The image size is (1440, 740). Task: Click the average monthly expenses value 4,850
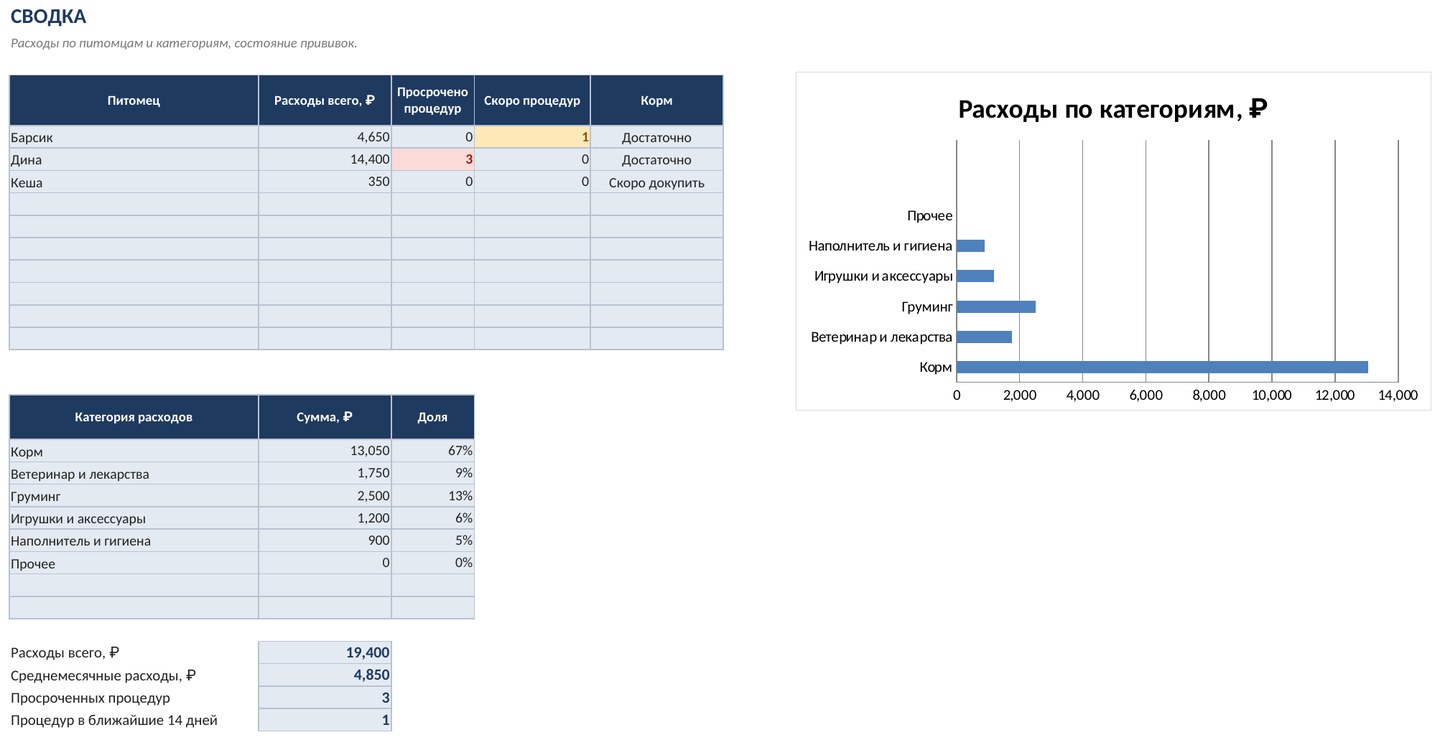tap(325, 675)
